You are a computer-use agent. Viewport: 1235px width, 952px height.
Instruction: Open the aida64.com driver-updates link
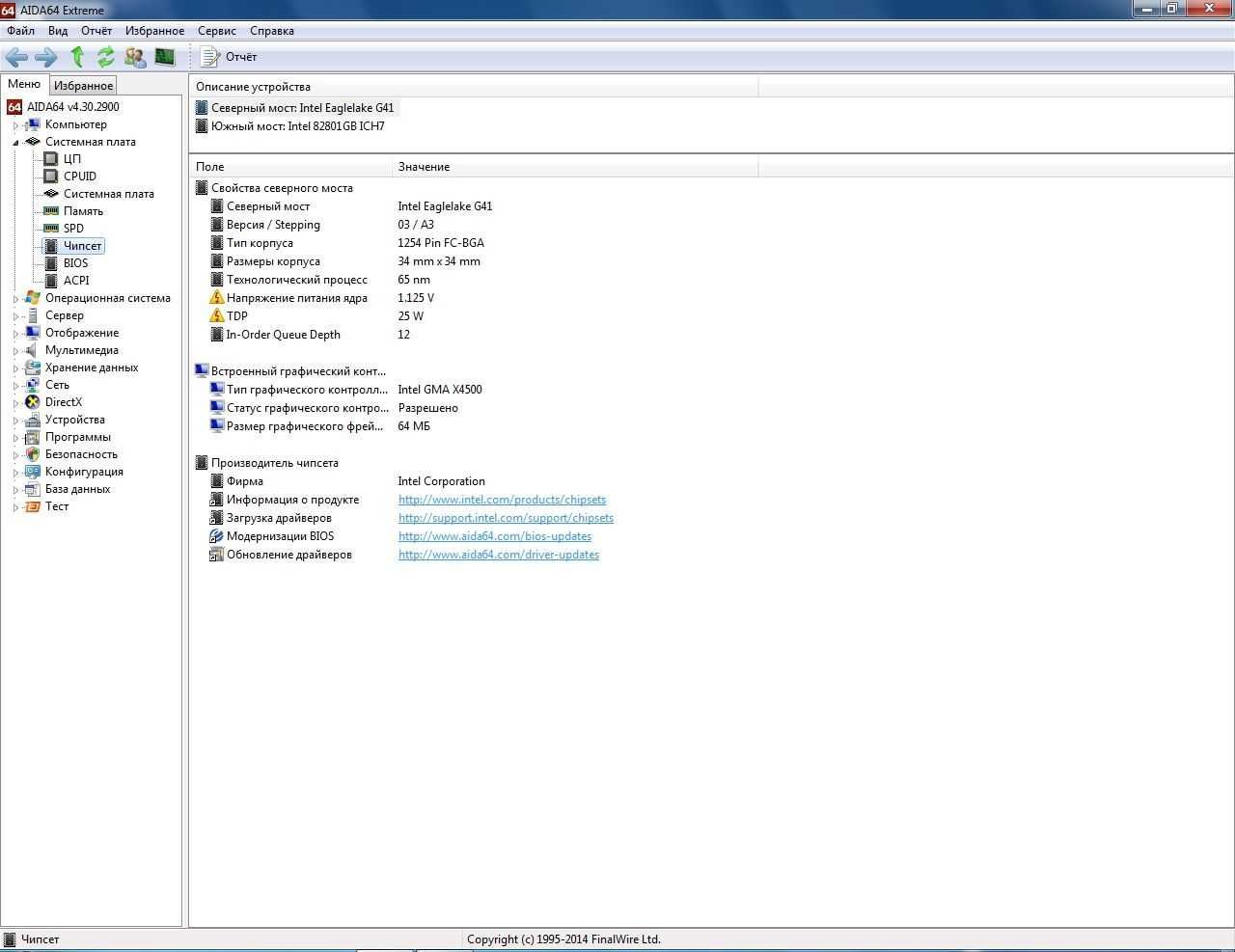499,555
